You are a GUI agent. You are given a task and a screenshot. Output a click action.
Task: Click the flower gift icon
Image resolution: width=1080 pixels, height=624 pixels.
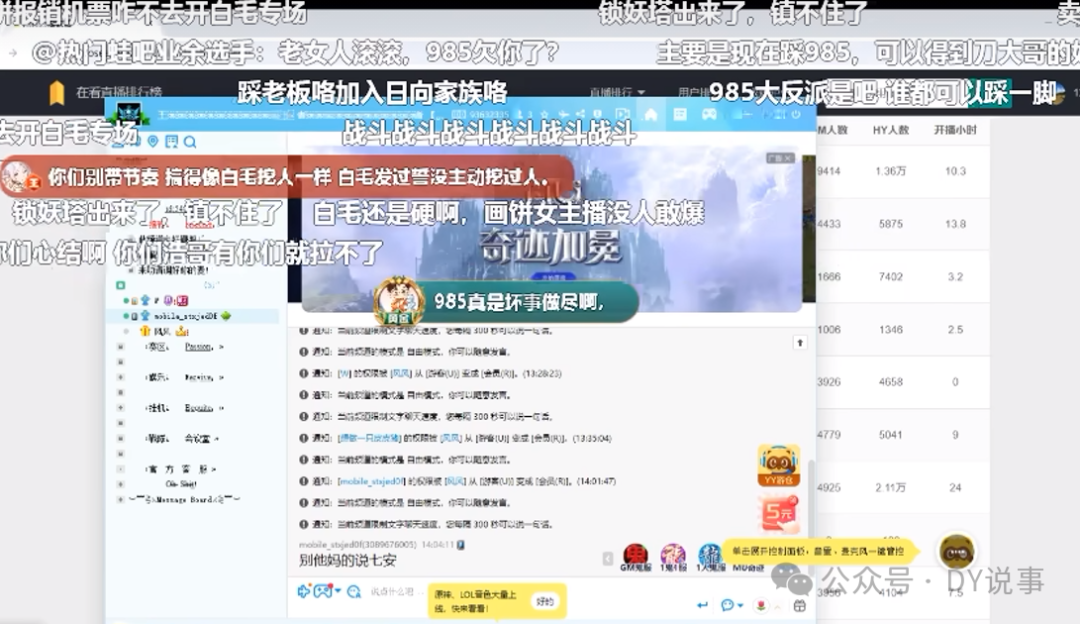click(761, 605)
